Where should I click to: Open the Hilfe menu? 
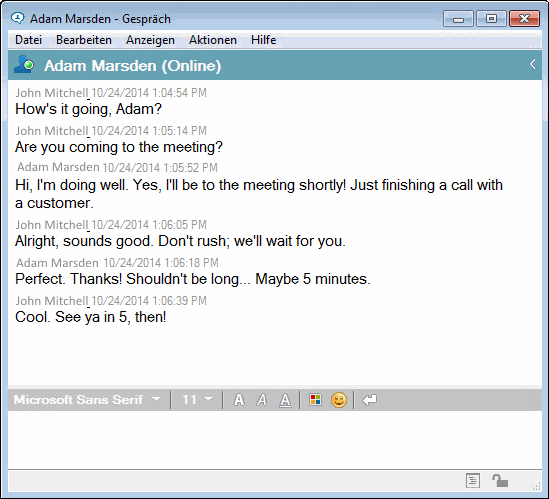pos(263,40)
